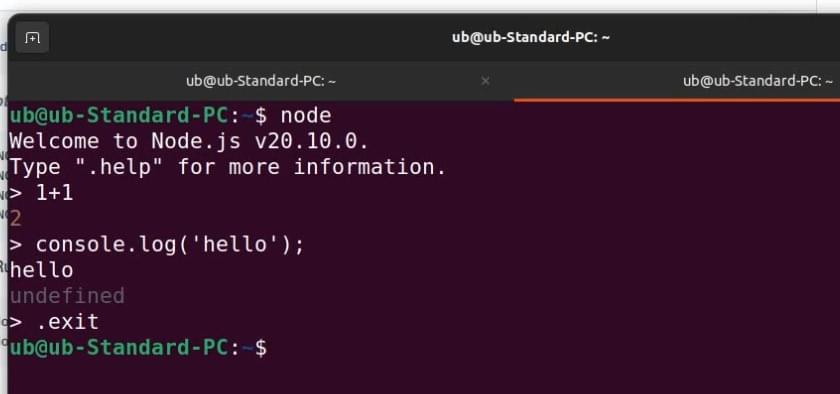Switch to the first ub@ub-Standard-PC tab
The image size is (840, 394).
click(x=261, y=81)
